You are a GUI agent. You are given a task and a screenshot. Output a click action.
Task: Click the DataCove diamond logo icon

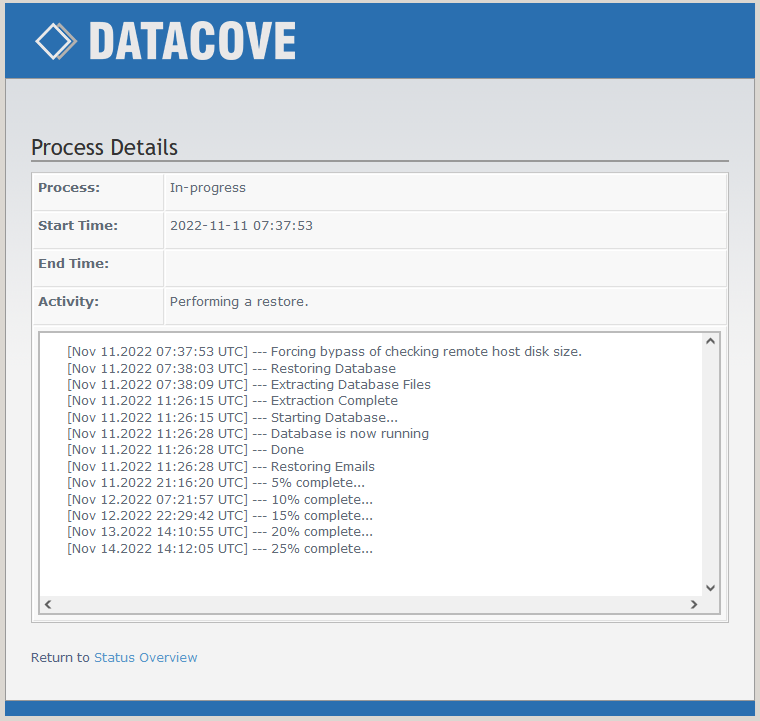click(56, 41)
